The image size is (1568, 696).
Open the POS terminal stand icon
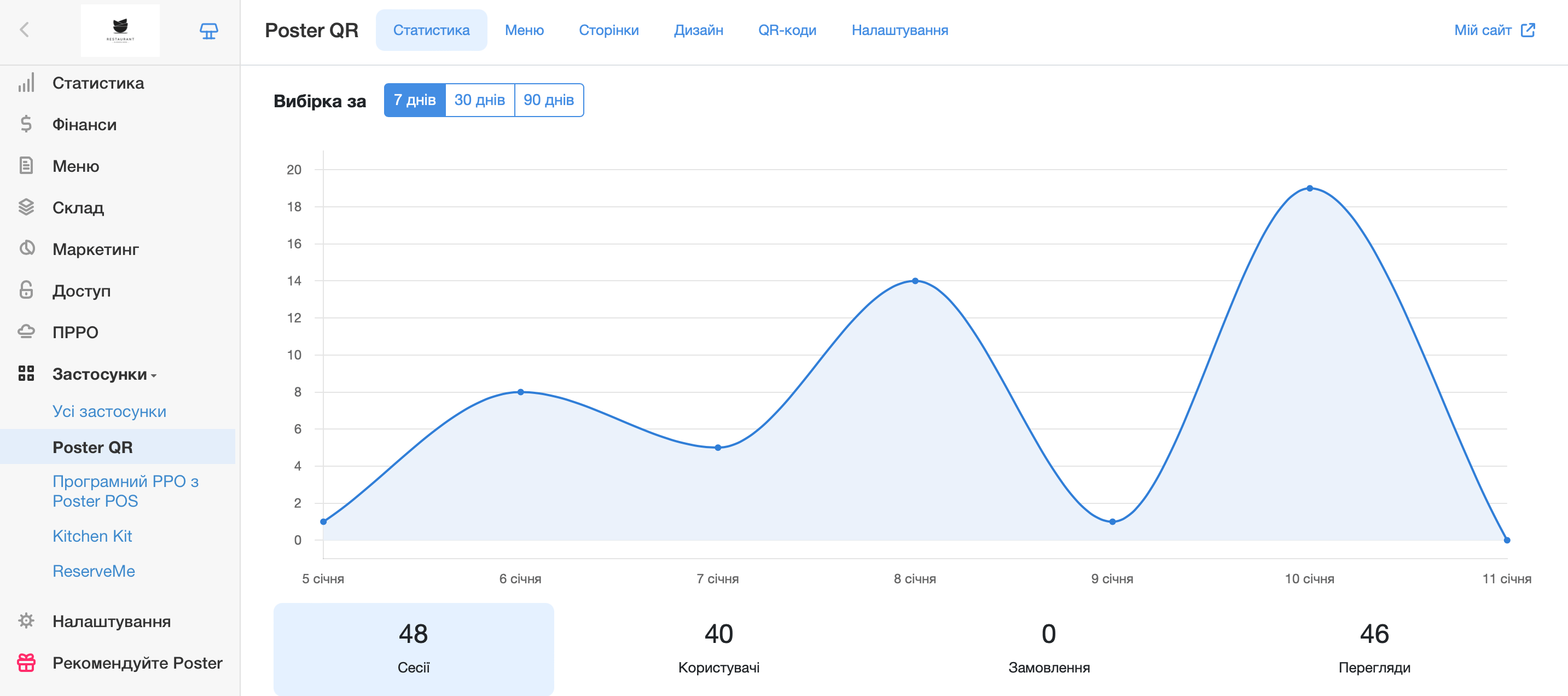209,31
